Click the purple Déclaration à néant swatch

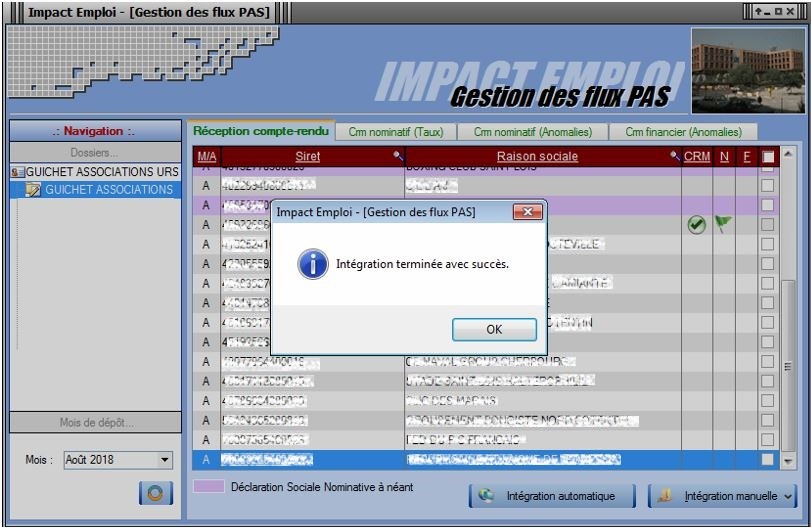click(208, 486)
